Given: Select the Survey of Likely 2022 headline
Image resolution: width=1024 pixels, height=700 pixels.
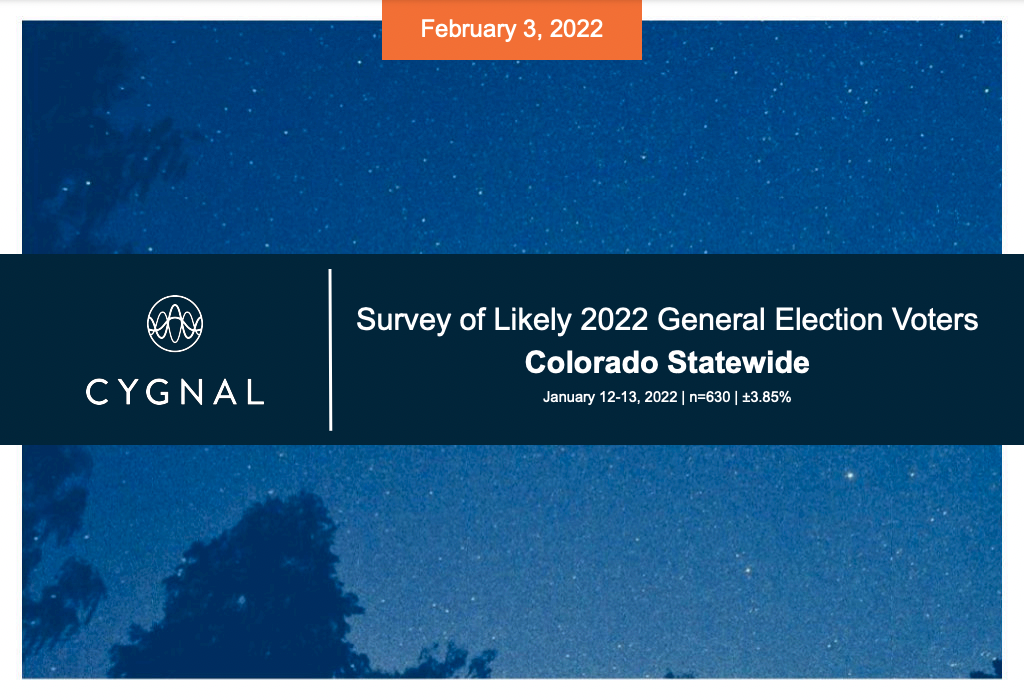Looking at the screenshot, I should (x=667, y=319).
